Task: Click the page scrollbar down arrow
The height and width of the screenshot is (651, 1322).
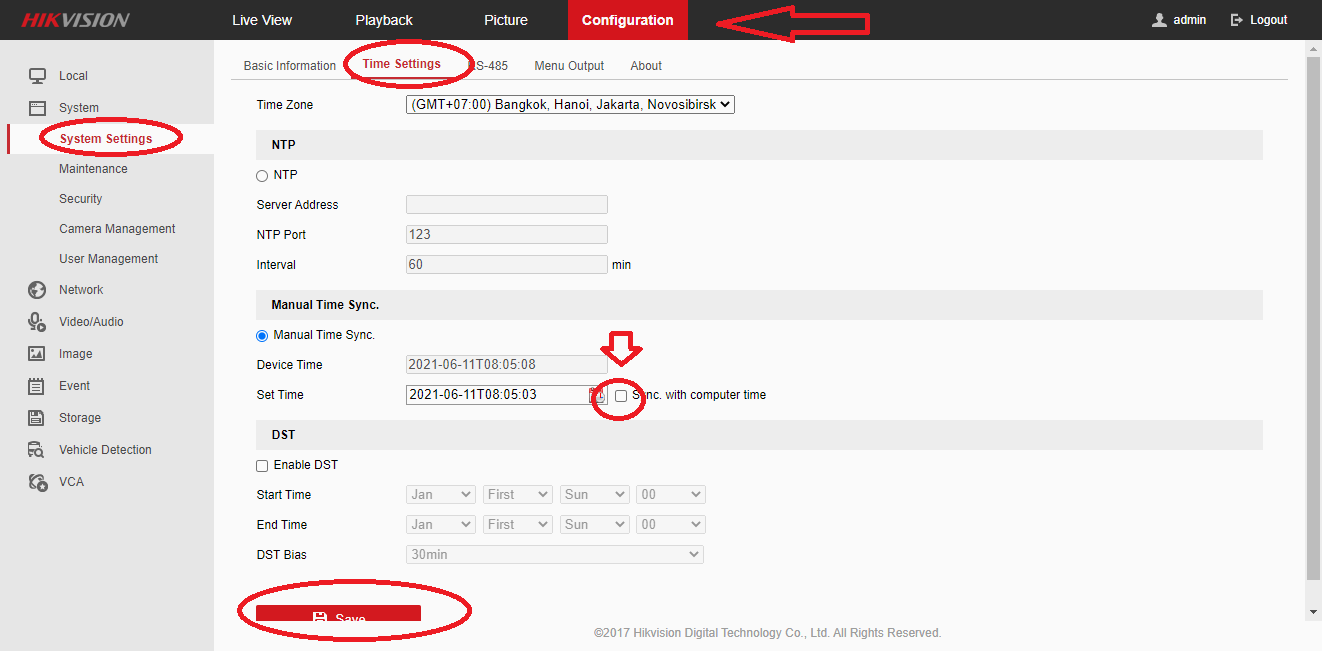Action: point(1314,611)
